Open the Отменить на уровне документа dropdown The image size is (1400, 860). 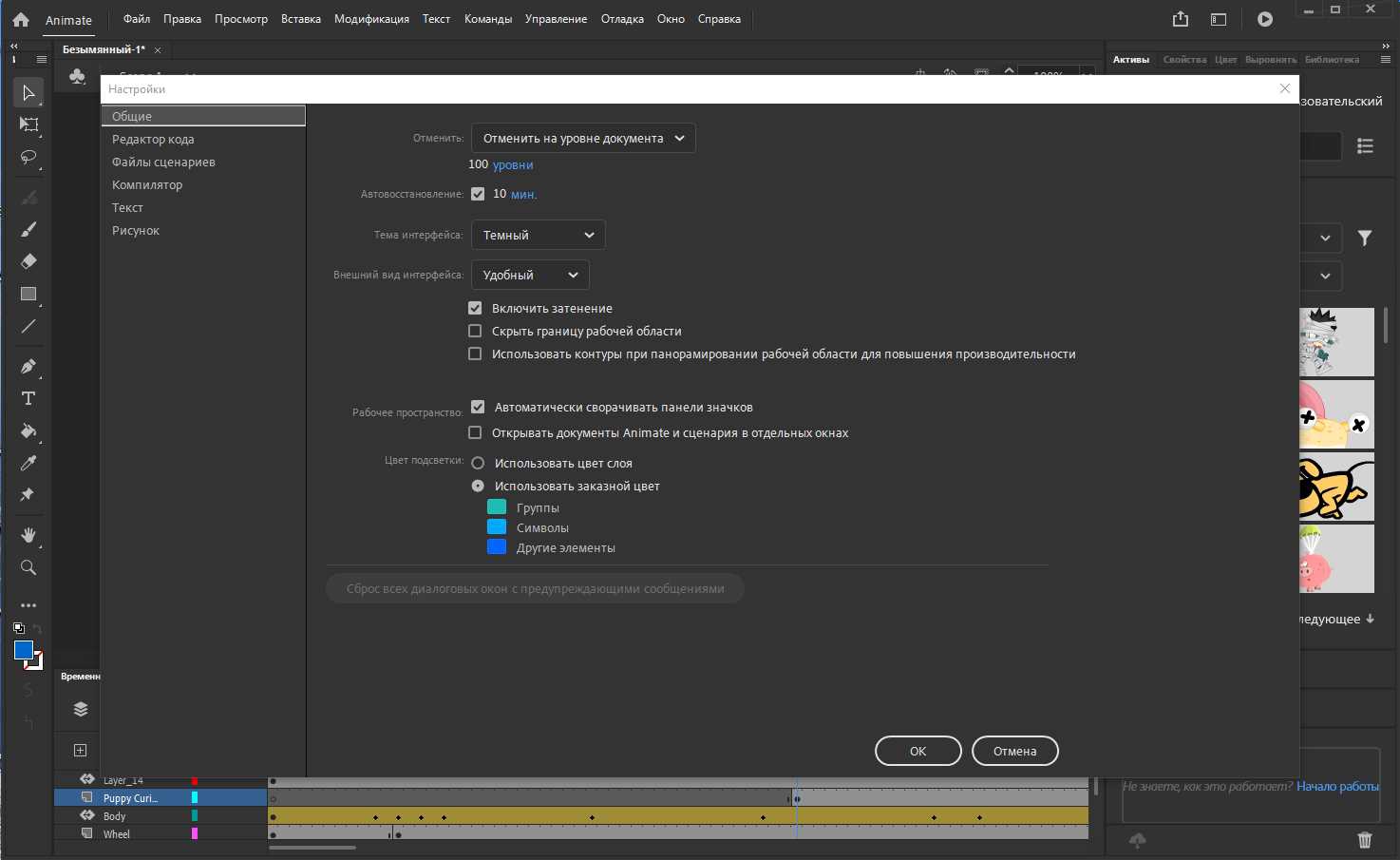tap(583, 138)
